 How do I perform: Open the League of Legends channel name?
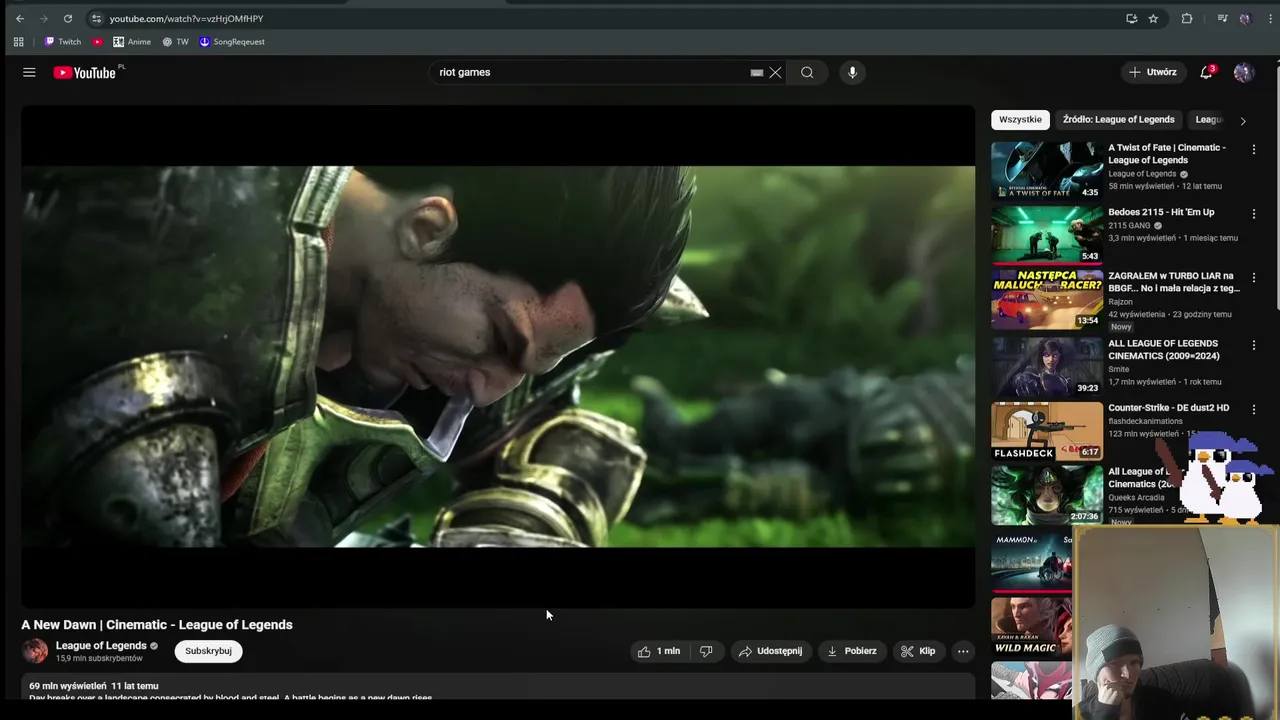[101, 646]
